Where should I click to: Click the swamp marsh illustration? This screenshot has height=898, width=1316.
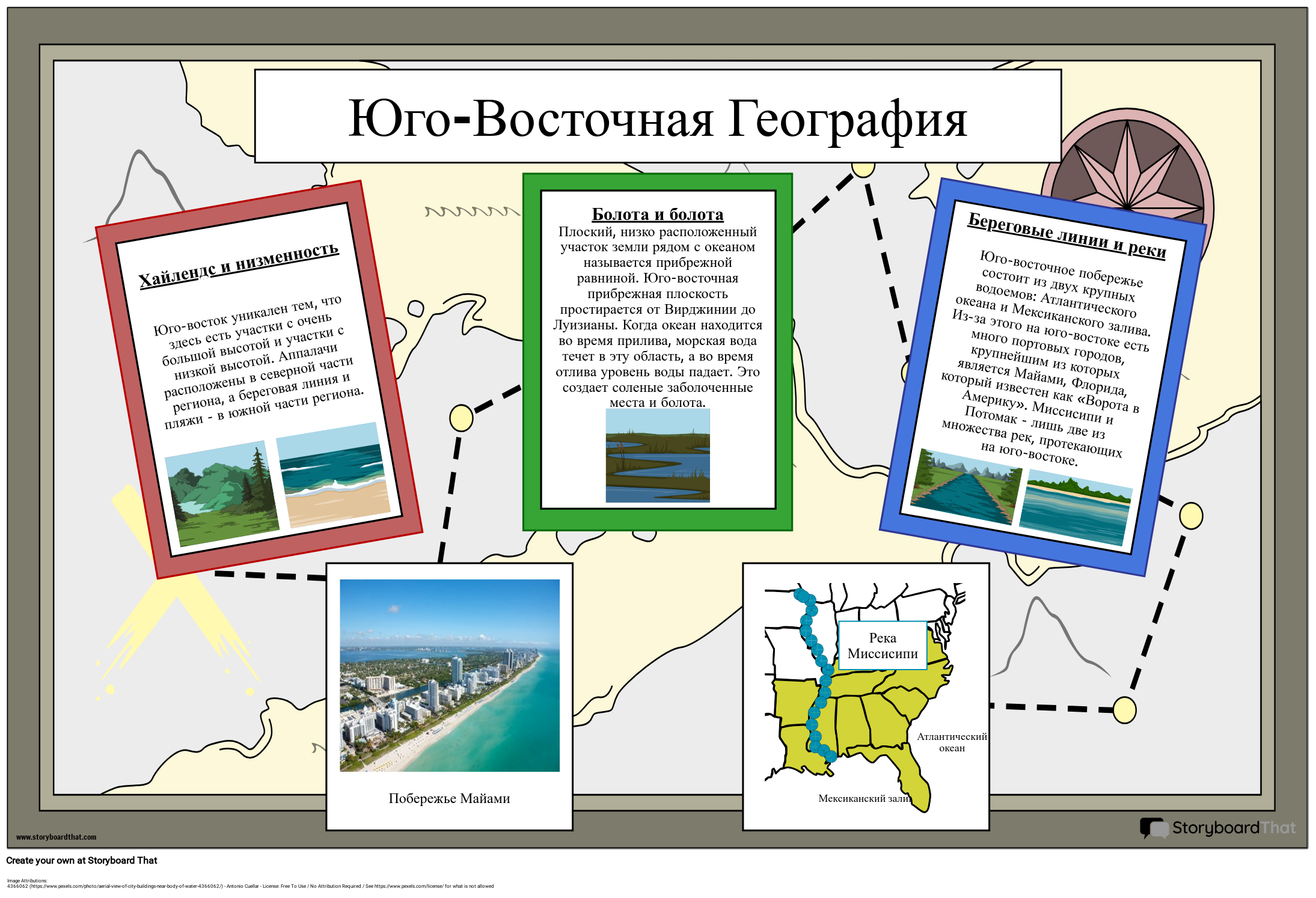[x=658, y=455]
